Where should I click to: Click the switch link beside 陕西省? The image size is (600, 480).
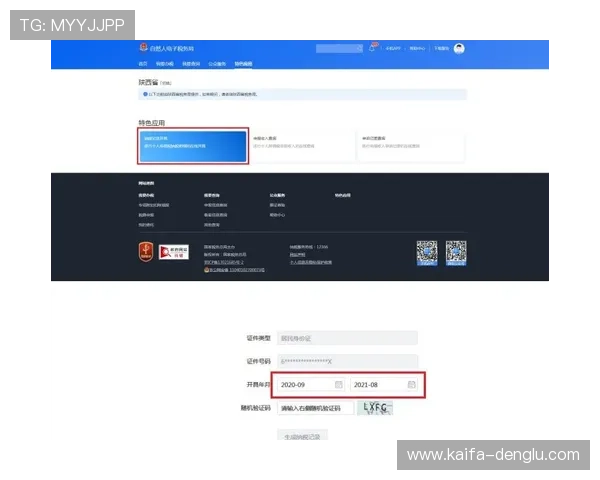[165, 83]
